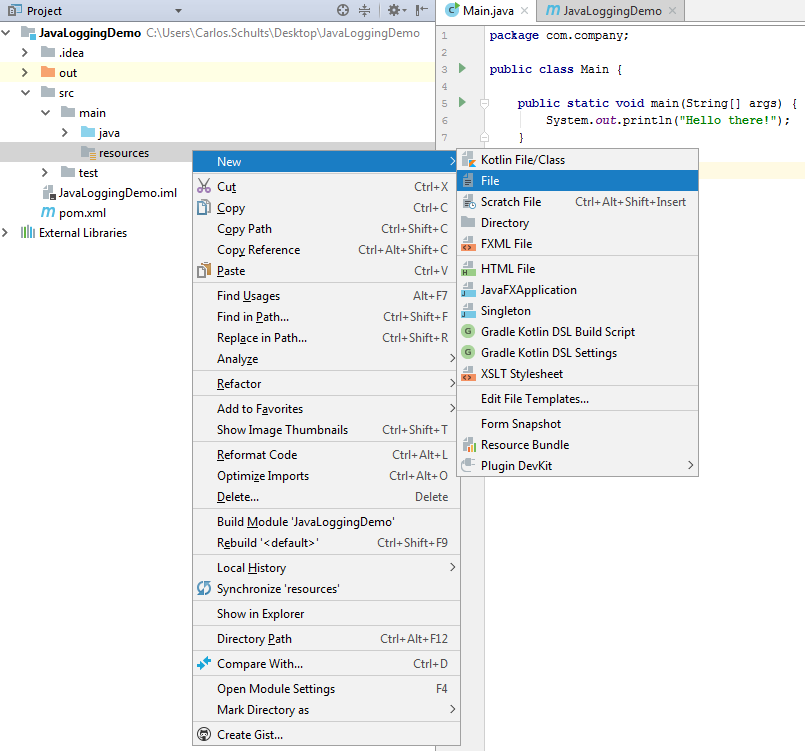This screenshot has height=751, width=805.
Task: Click the Scroll from Source target icon
Action: [x=343, y=11]
